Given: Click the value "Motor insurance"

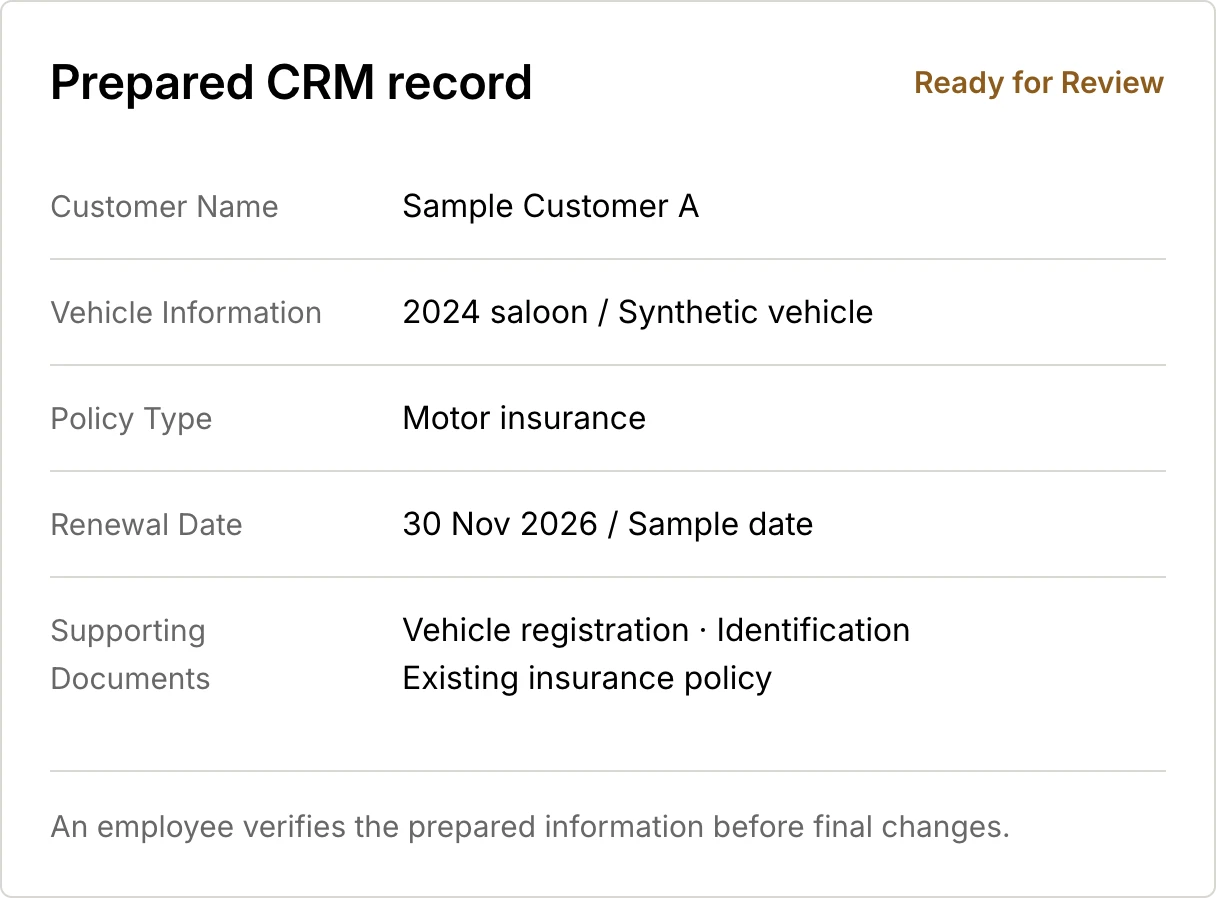Looking at the screenshot, I should 524,418.
